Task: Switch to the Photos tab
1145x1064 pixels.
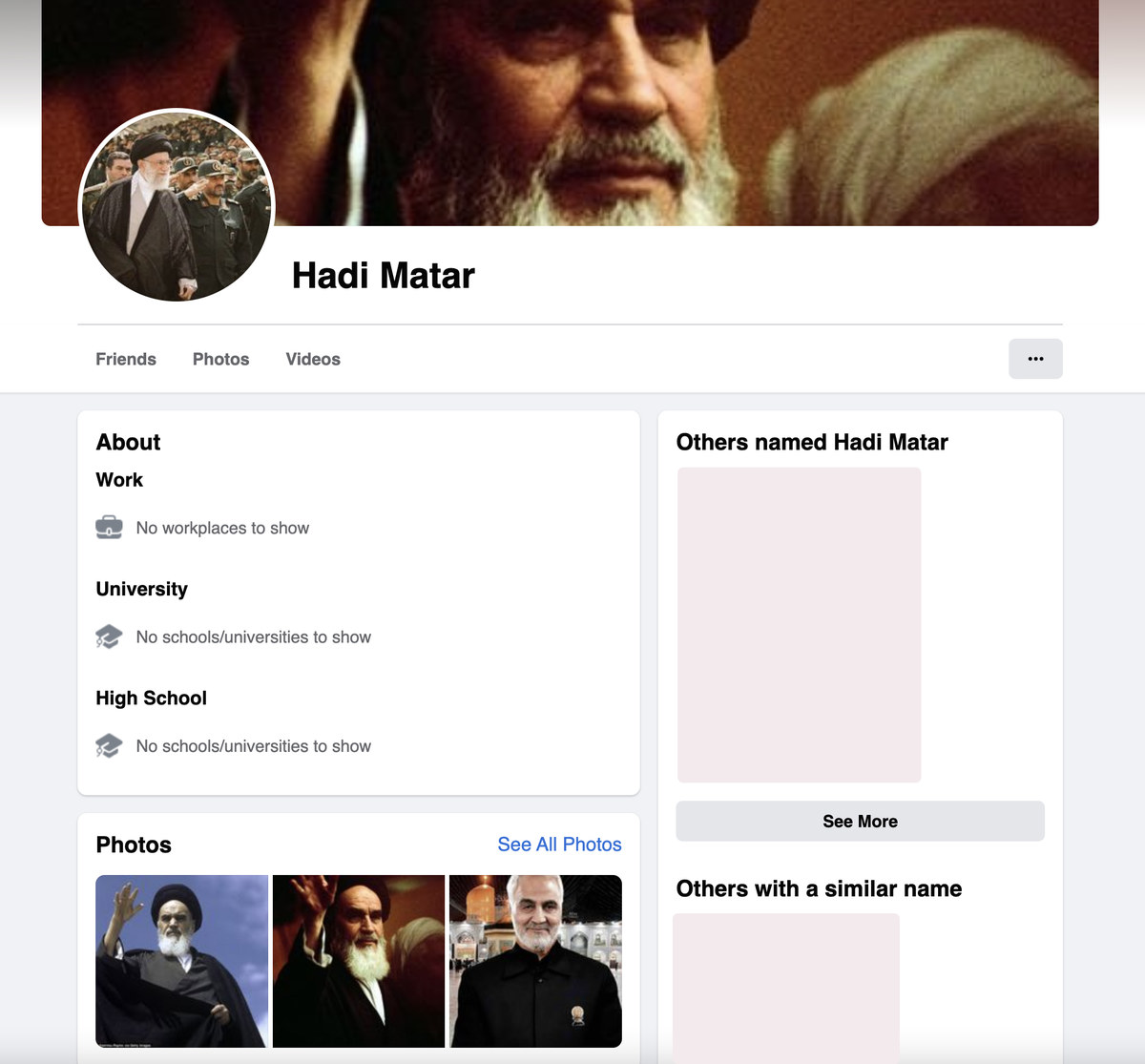Action: tap(220, 359)
